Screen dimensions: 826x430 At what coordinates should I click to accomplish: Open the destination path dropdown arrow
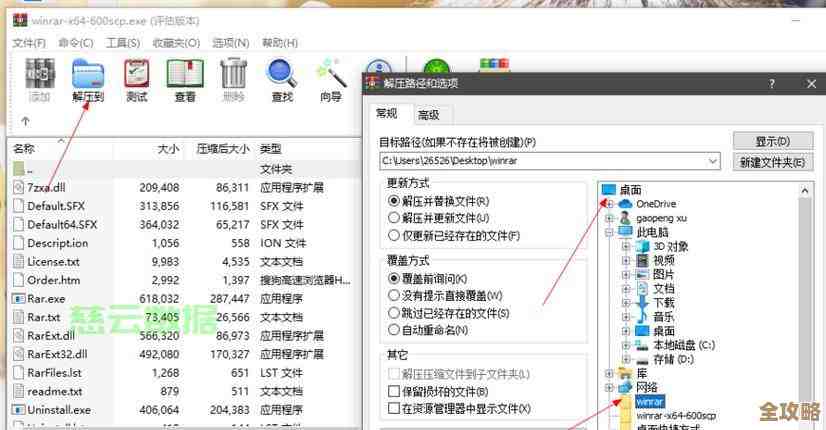tap(713, 161)
